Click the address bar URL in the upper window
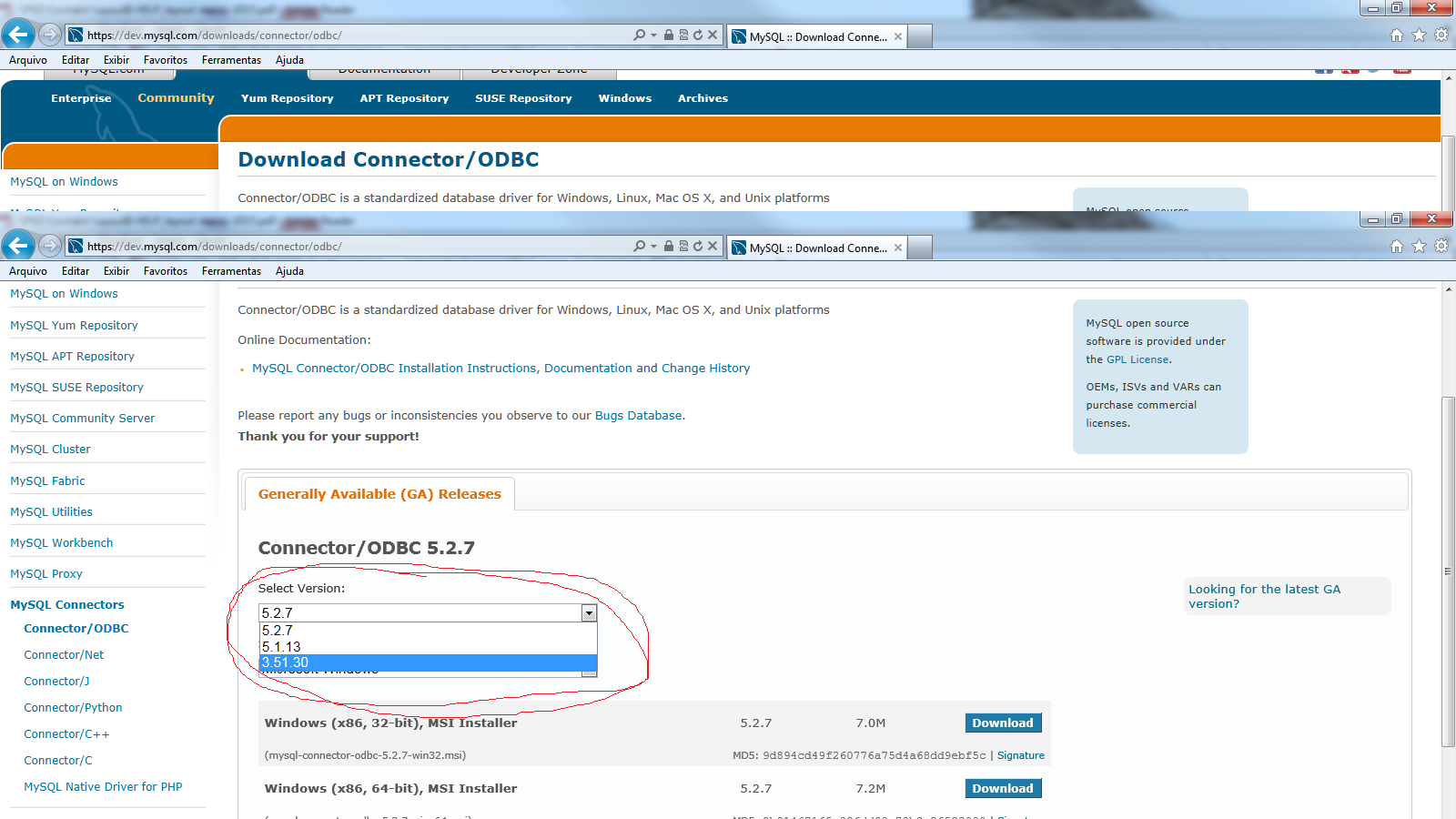The height and width of the screenshot is (819, 1456). tap(215, 35)
